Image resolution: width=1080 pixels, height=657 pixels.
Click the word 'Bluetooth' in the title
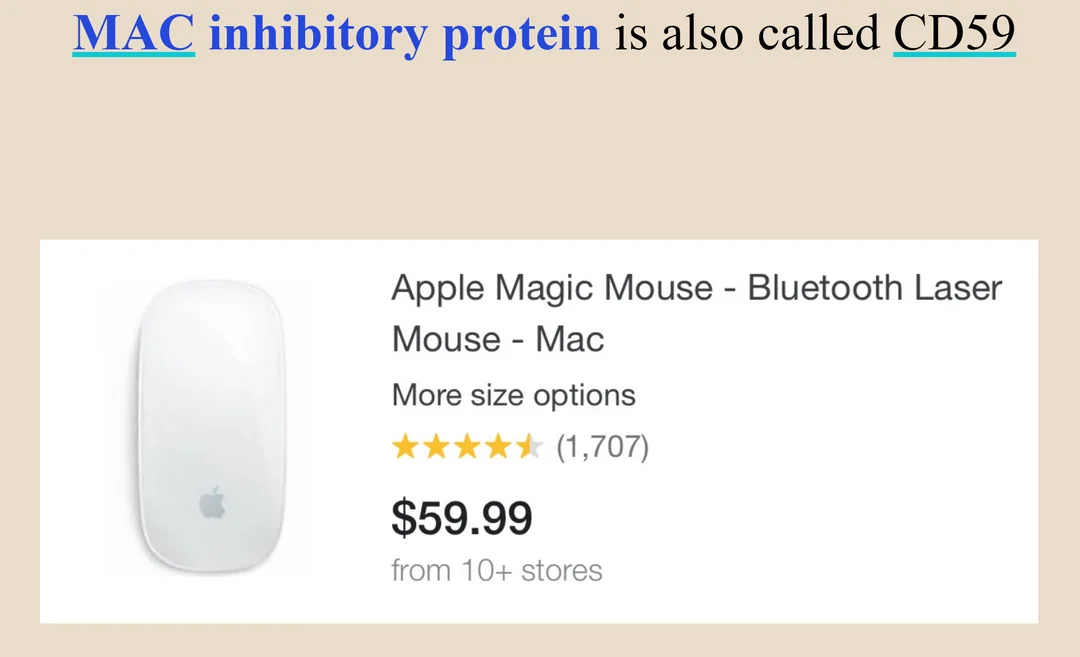point(824,287)
